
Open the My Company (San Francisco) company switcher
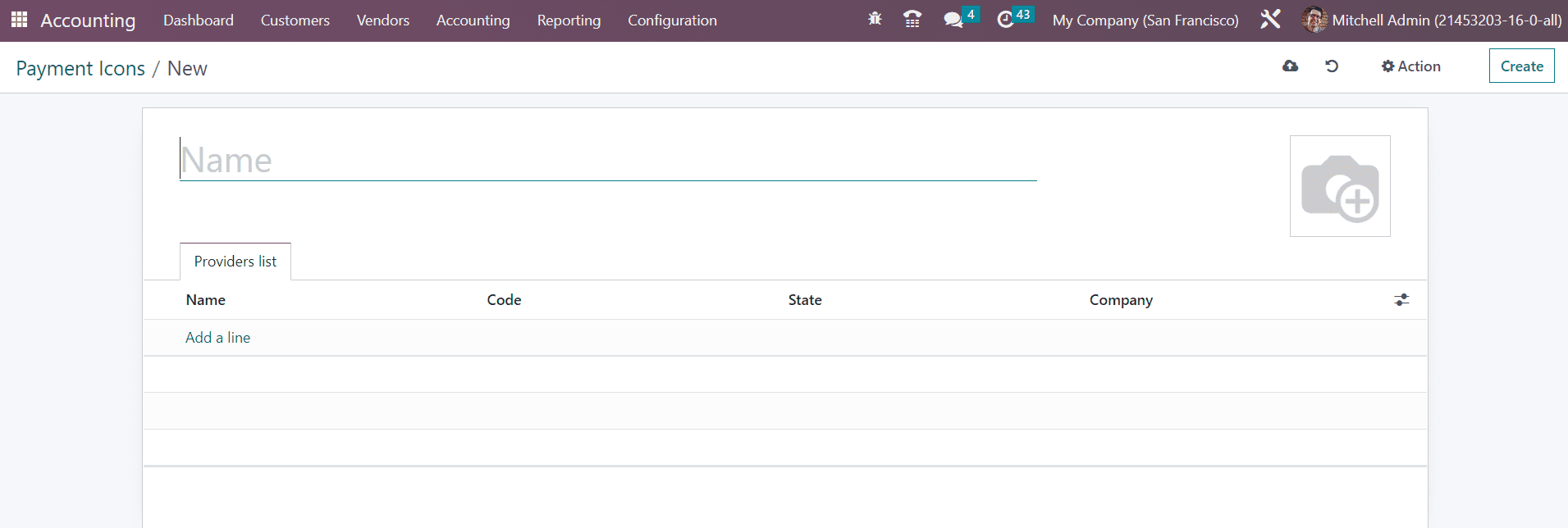[x=1145, y=20]
